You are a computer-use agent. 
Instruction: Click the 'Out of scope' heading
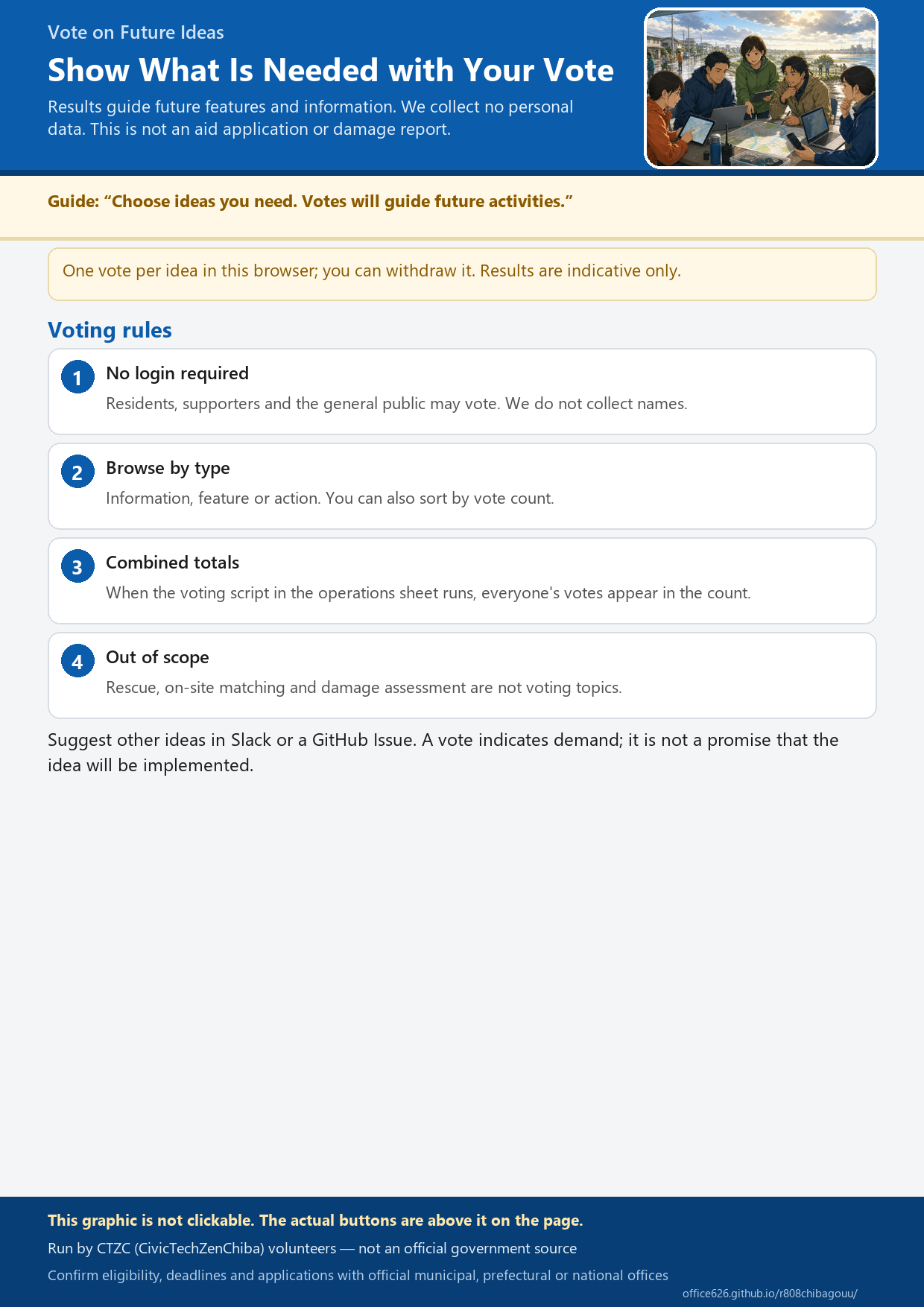click(x=157, y=657)
